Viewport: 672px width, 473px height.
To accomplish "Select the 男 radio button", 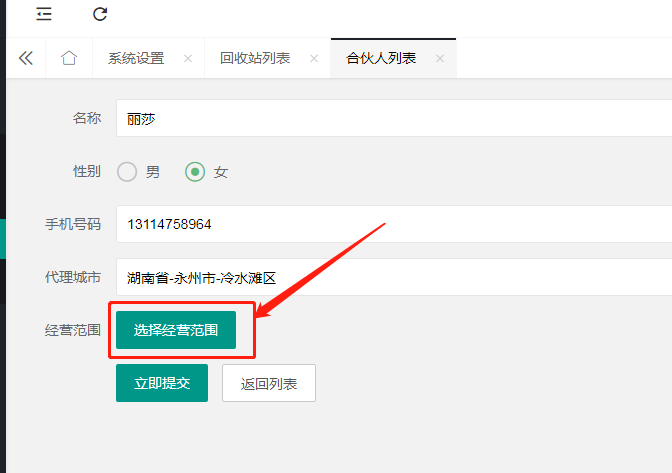I will click(127, 172).
